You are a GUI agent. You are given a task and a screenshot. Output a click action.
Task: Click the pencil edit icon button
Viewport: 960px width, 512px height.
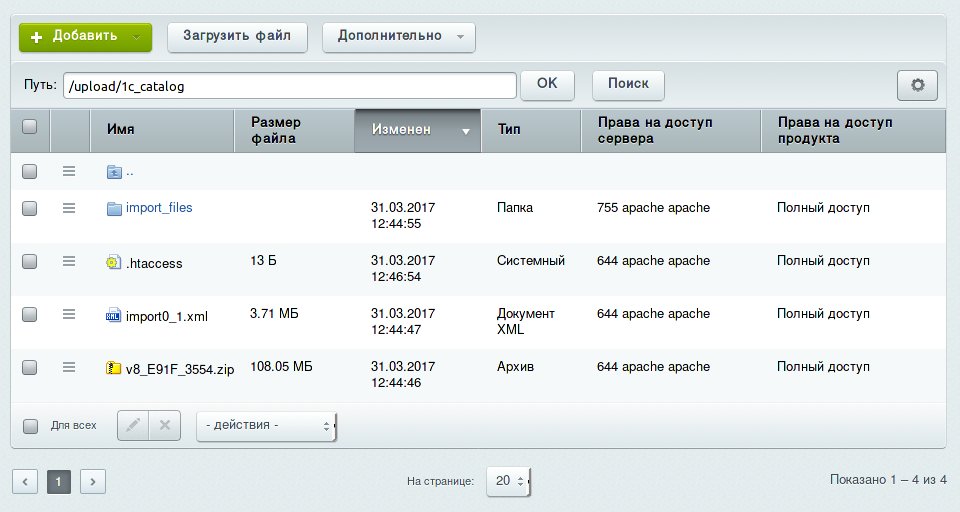tap(133, 425)
